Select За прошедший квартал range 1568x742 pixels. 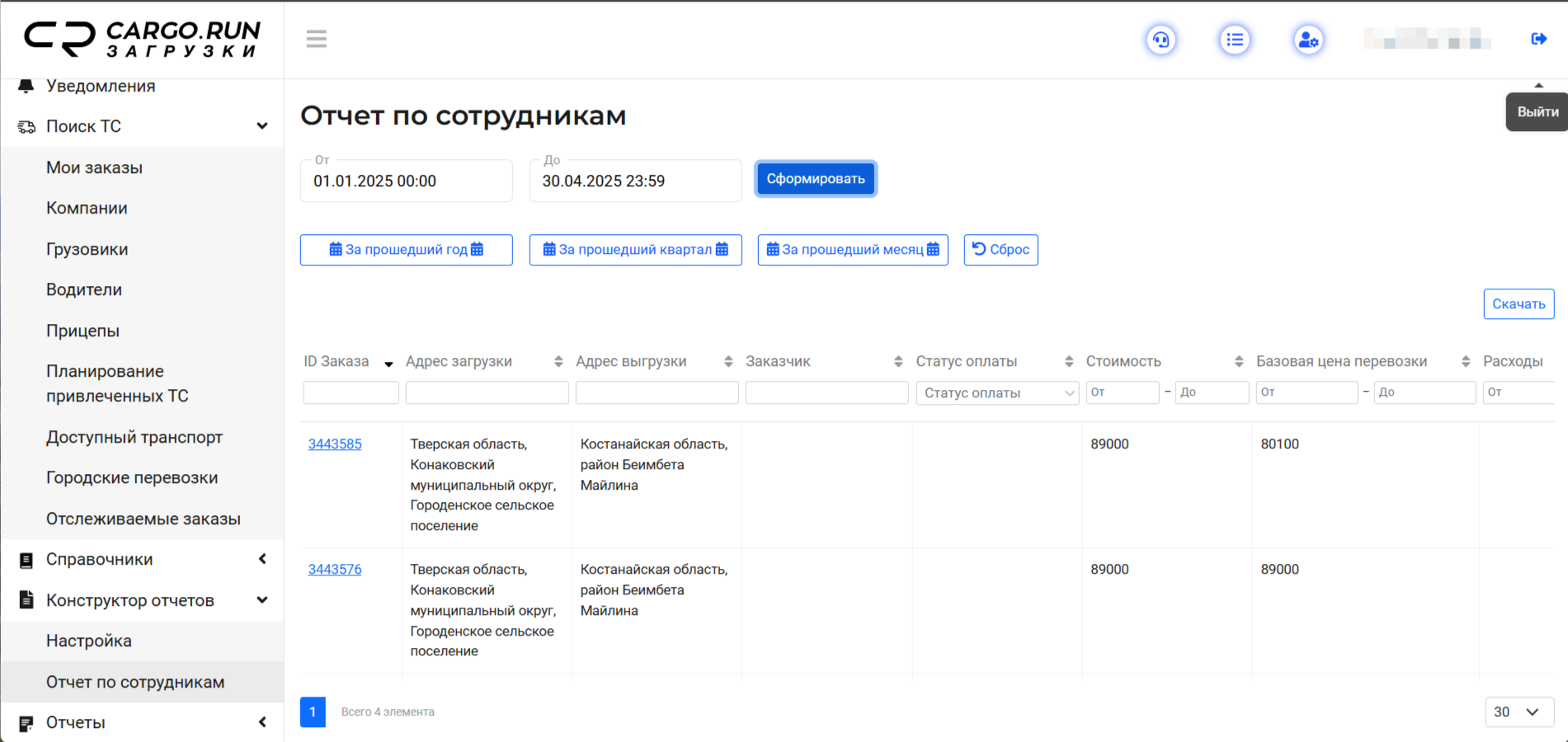[636, 250]
